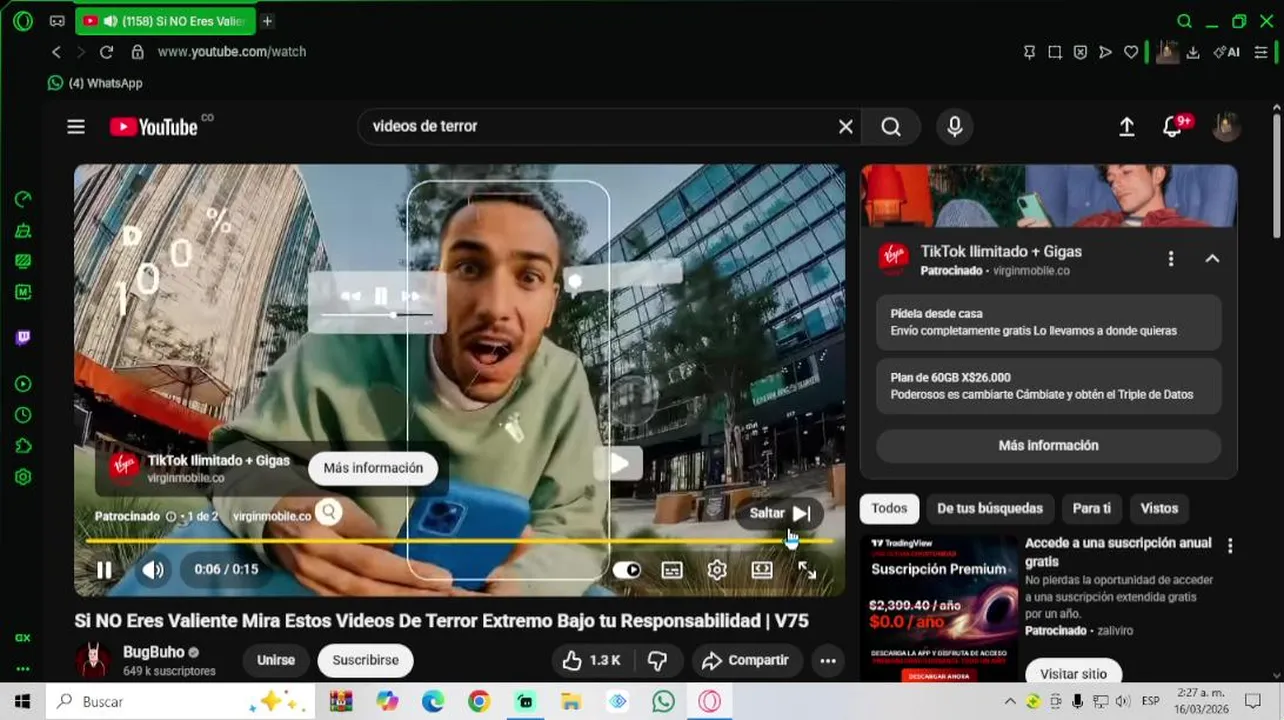Open the account avatar menu

coord(1226,127)
